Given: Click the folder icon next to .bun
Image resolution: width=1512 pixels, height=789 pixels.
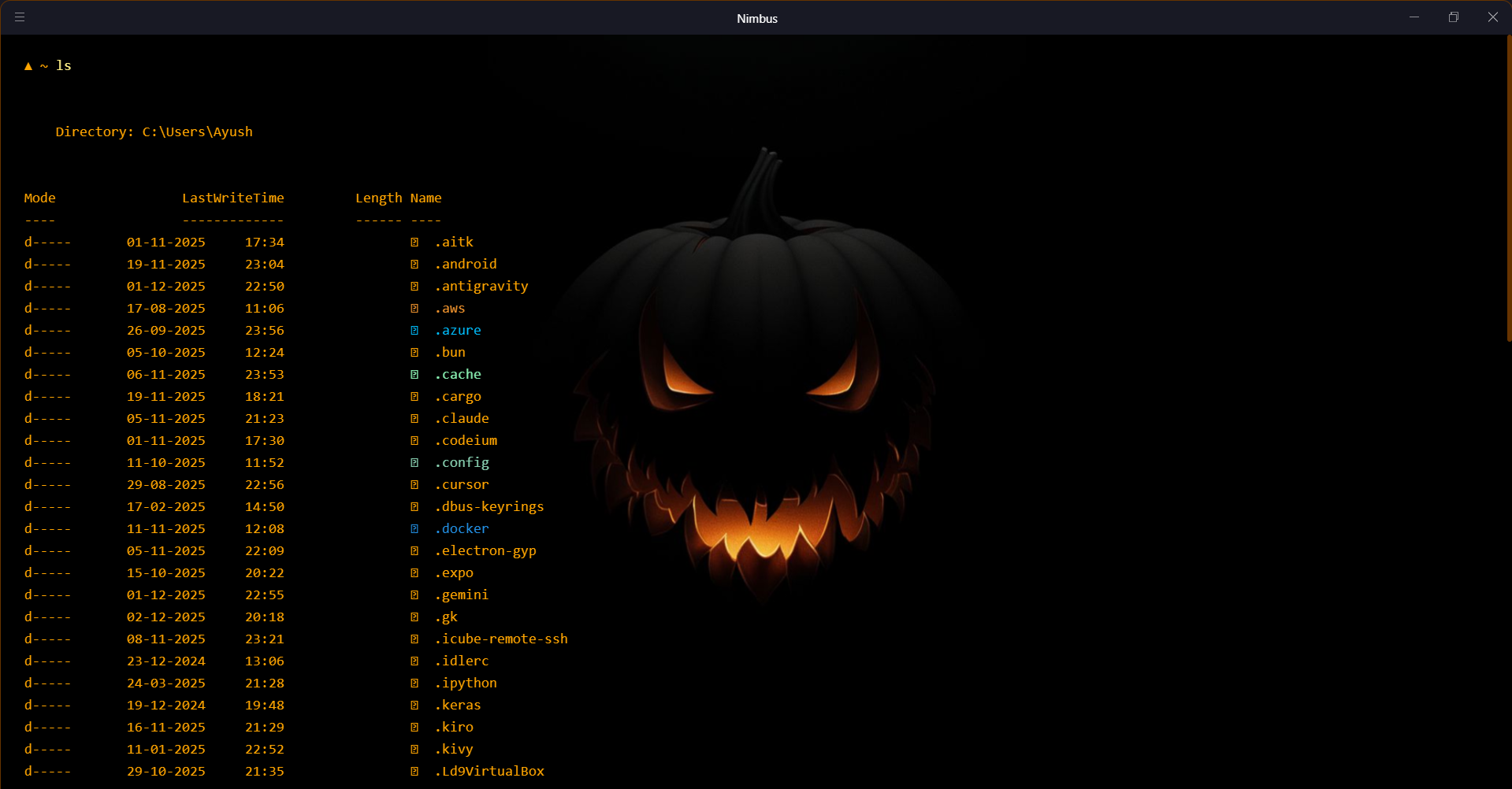Looking at the screenshot, I should [x=414, y=353].
